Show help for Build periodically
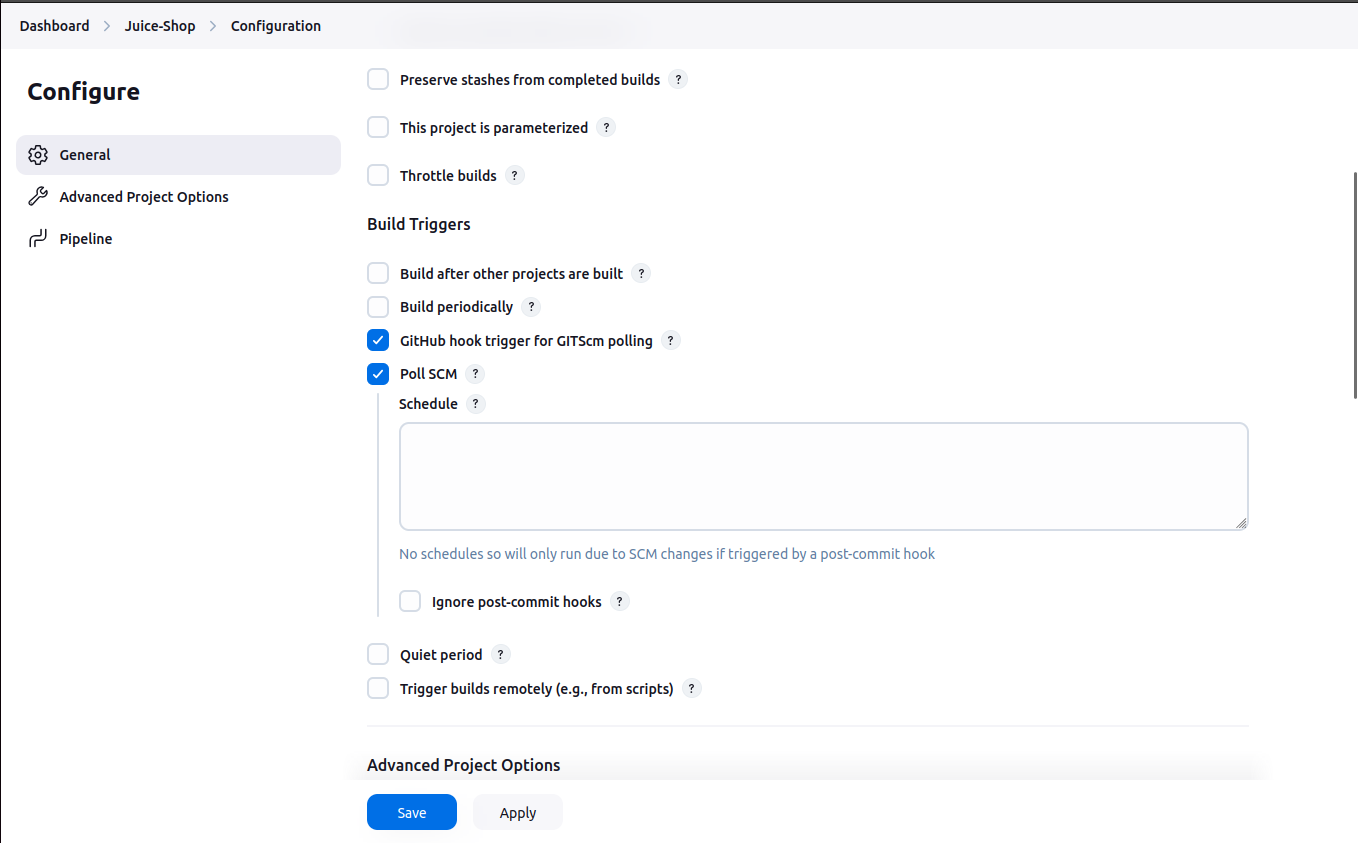 click(x=531, y=307)
